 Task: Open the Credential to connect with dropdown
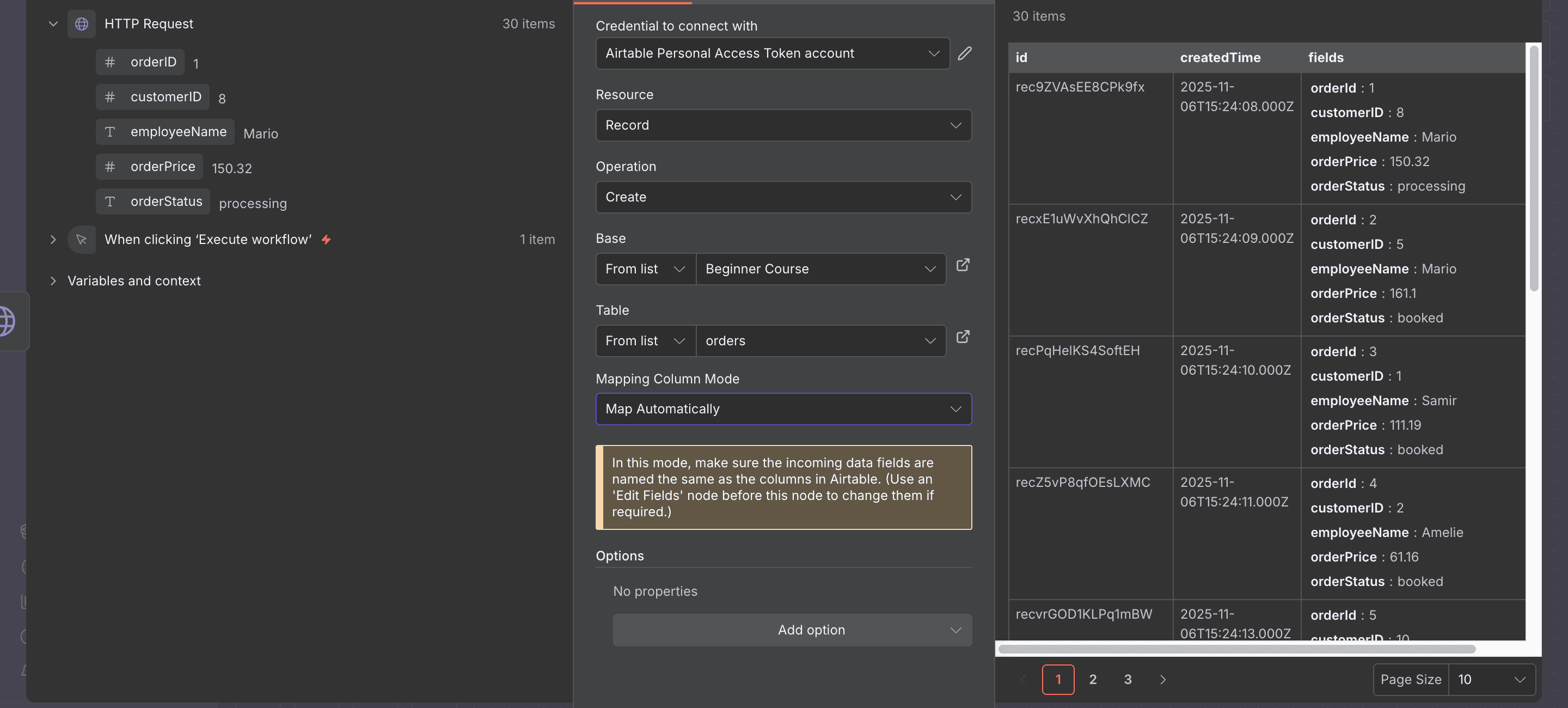(773, 53)
